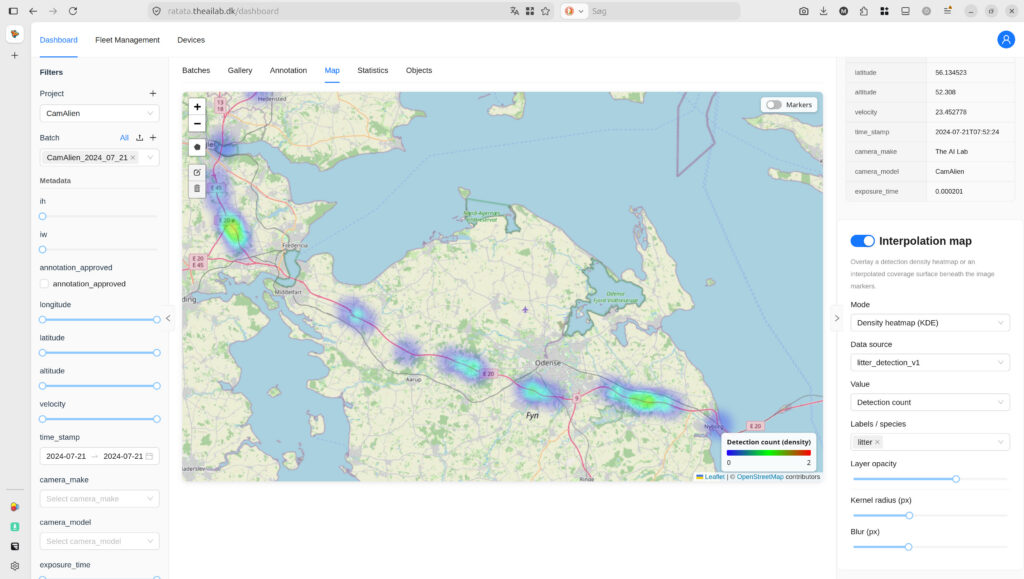
Task: Open the camera_make select dropdown
Action: [x=99, y=499]
